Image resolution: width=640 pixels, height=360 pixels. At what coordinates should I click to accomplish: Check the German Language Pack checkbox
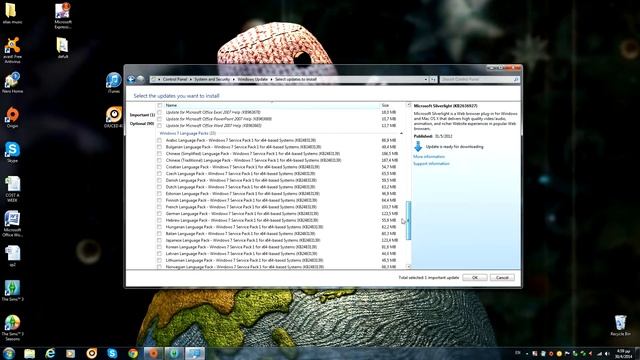[x=160, y=213]
